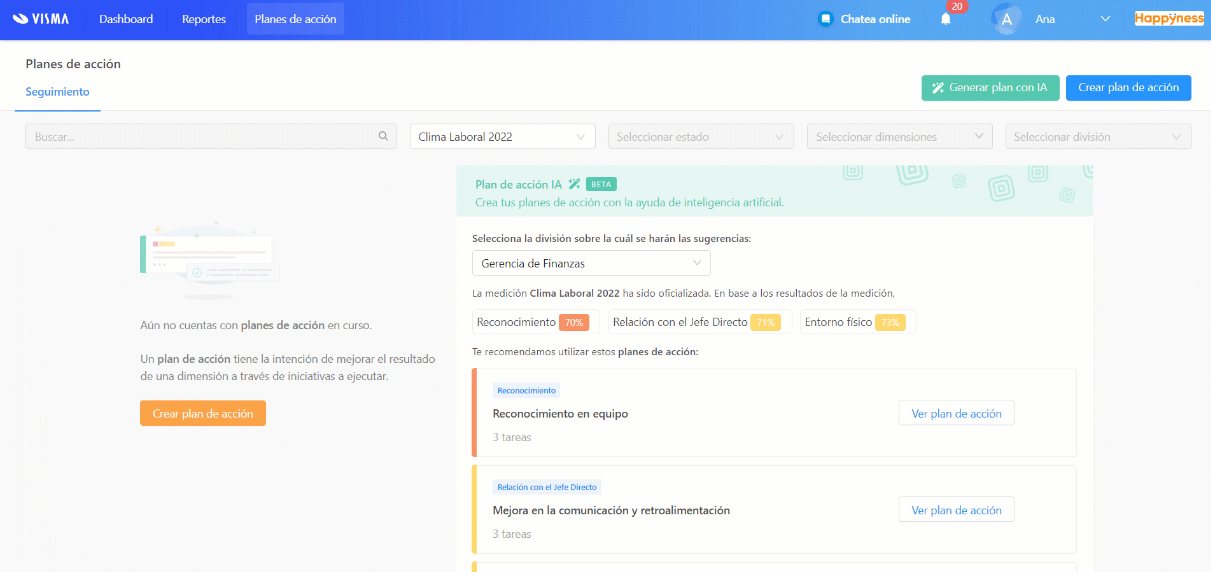1211x572 pixels.
Task: Click the blue Relación con el Jefe Directo tag
Action: (547, 487)
